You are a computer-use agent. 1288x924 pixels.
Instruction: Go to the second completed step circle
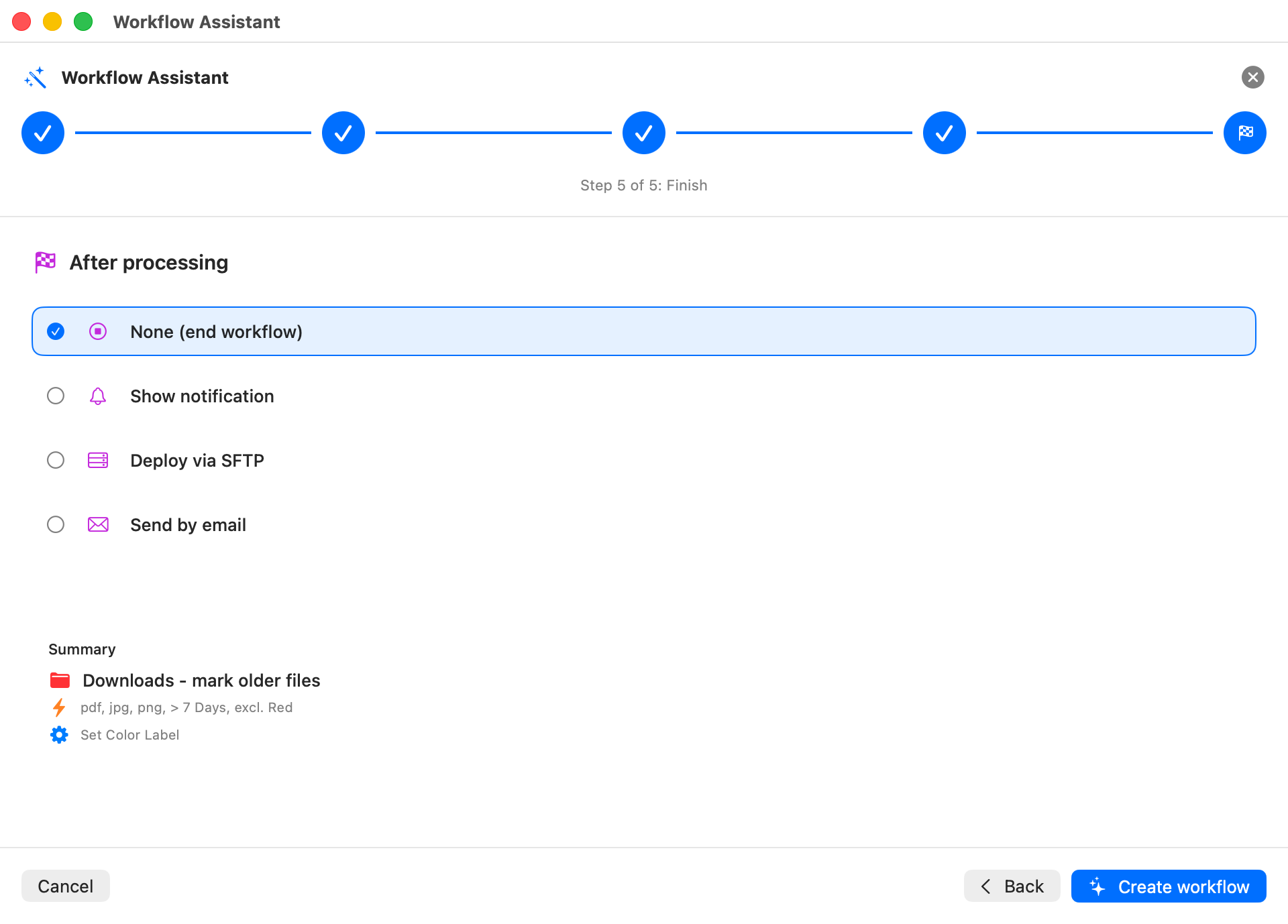pyautogui.click(x=343, y=133)
